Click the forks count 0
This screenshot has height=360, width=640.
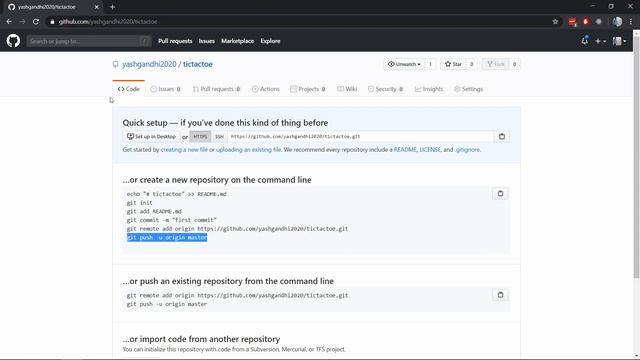(514, 64)
